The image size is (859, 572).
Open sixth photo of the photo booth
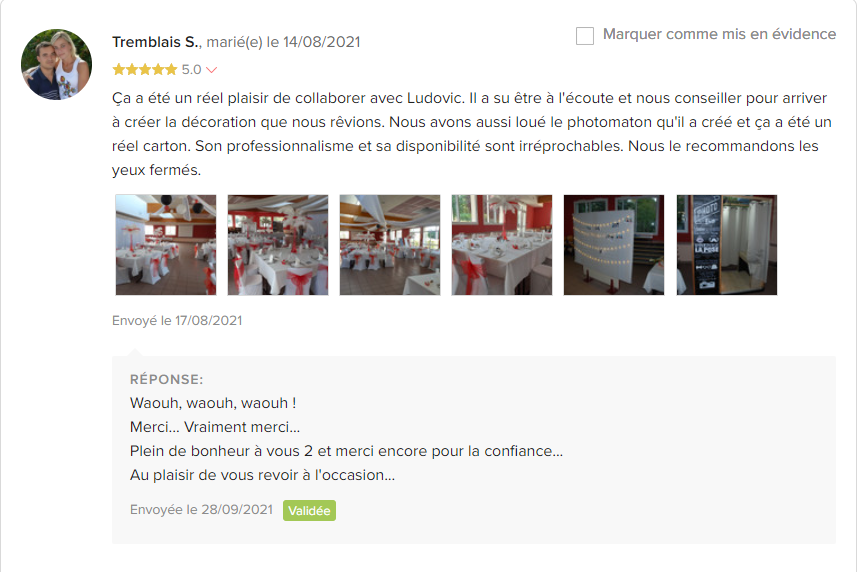(726, 245)
